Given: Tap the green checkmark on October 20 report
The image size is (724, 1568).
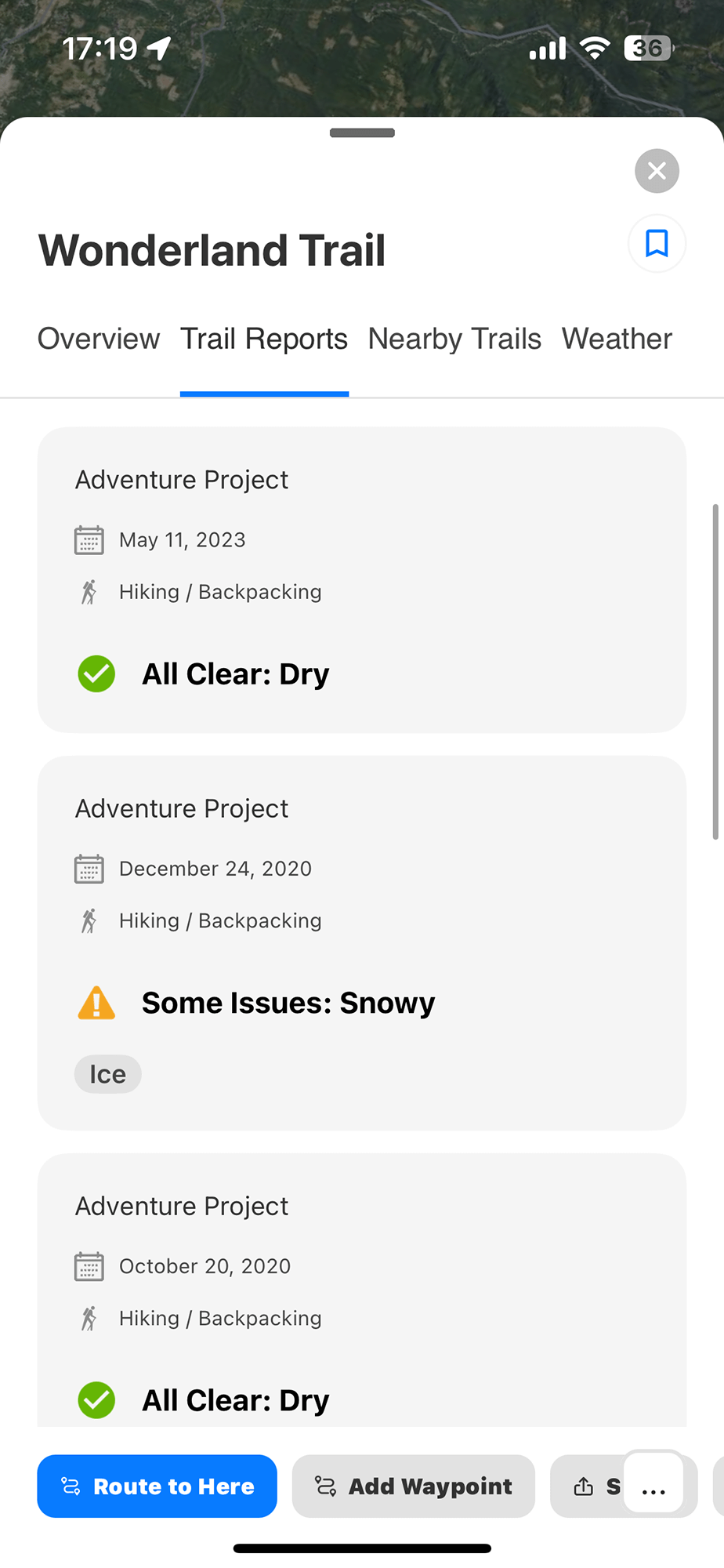Looking at the screenshot, I should [x=96, y=1400].
